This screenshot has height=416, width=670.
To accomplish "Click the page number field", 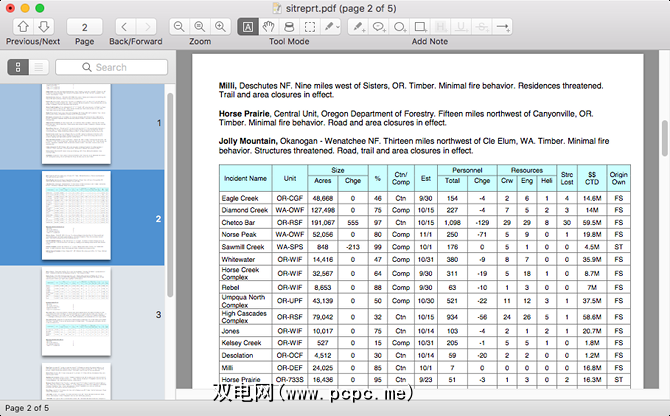I will [x=84, y=26].
